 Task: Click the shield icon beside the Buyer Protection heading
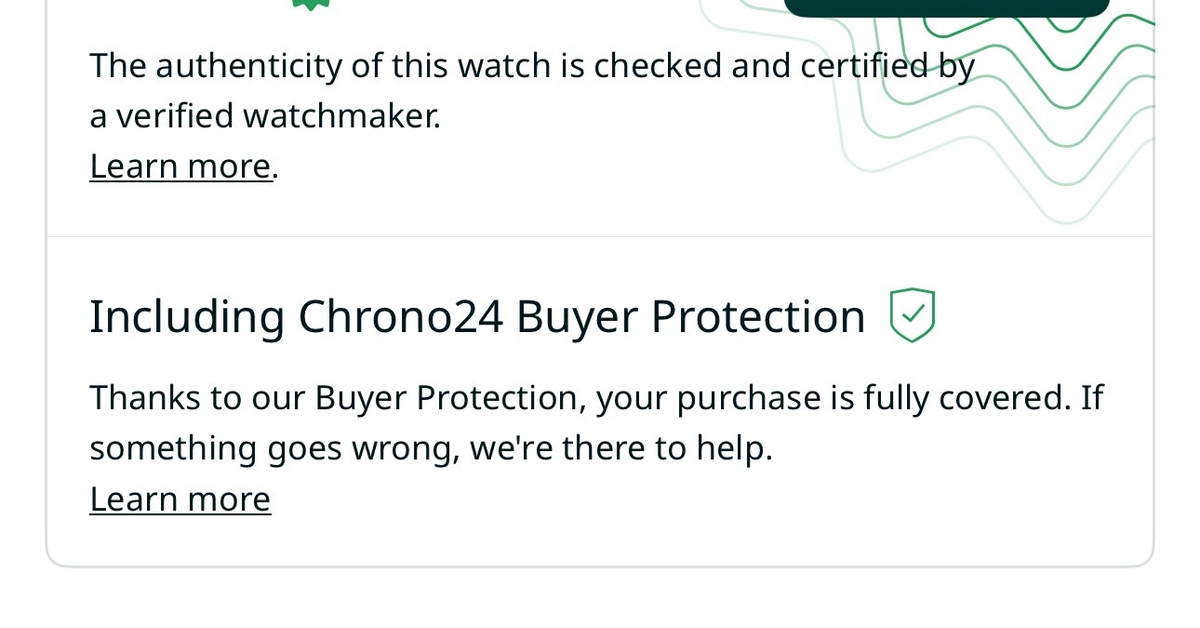click(911, 315)
